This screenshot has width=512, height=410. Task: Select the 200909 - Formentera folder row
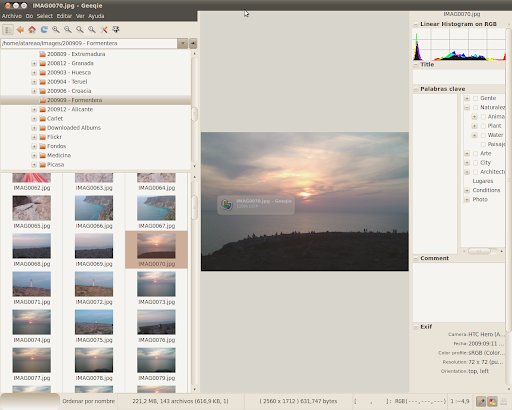pos(96,100)
